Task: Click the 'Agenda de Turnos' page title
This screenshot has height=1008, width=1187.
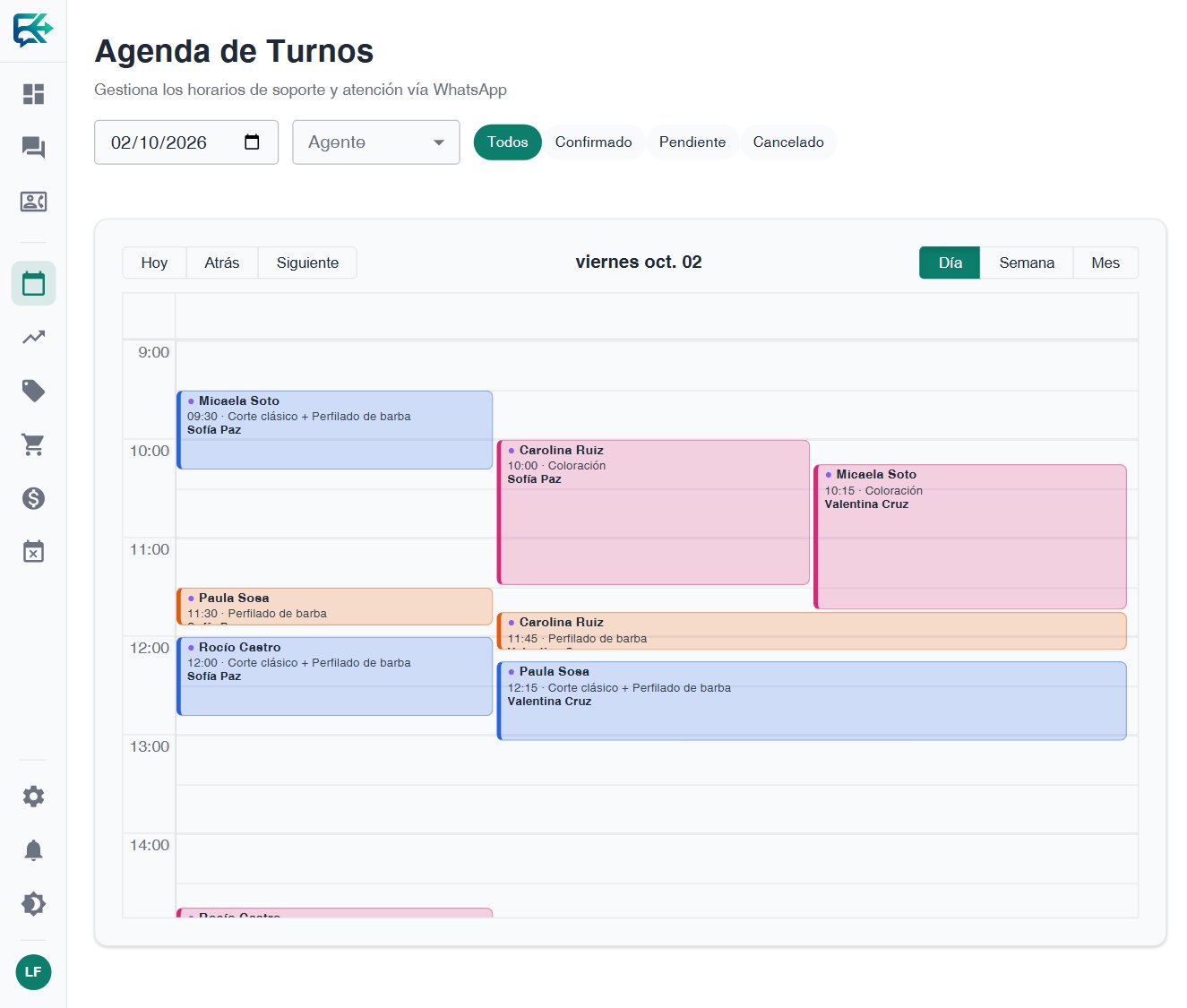Action: (234, 51)
